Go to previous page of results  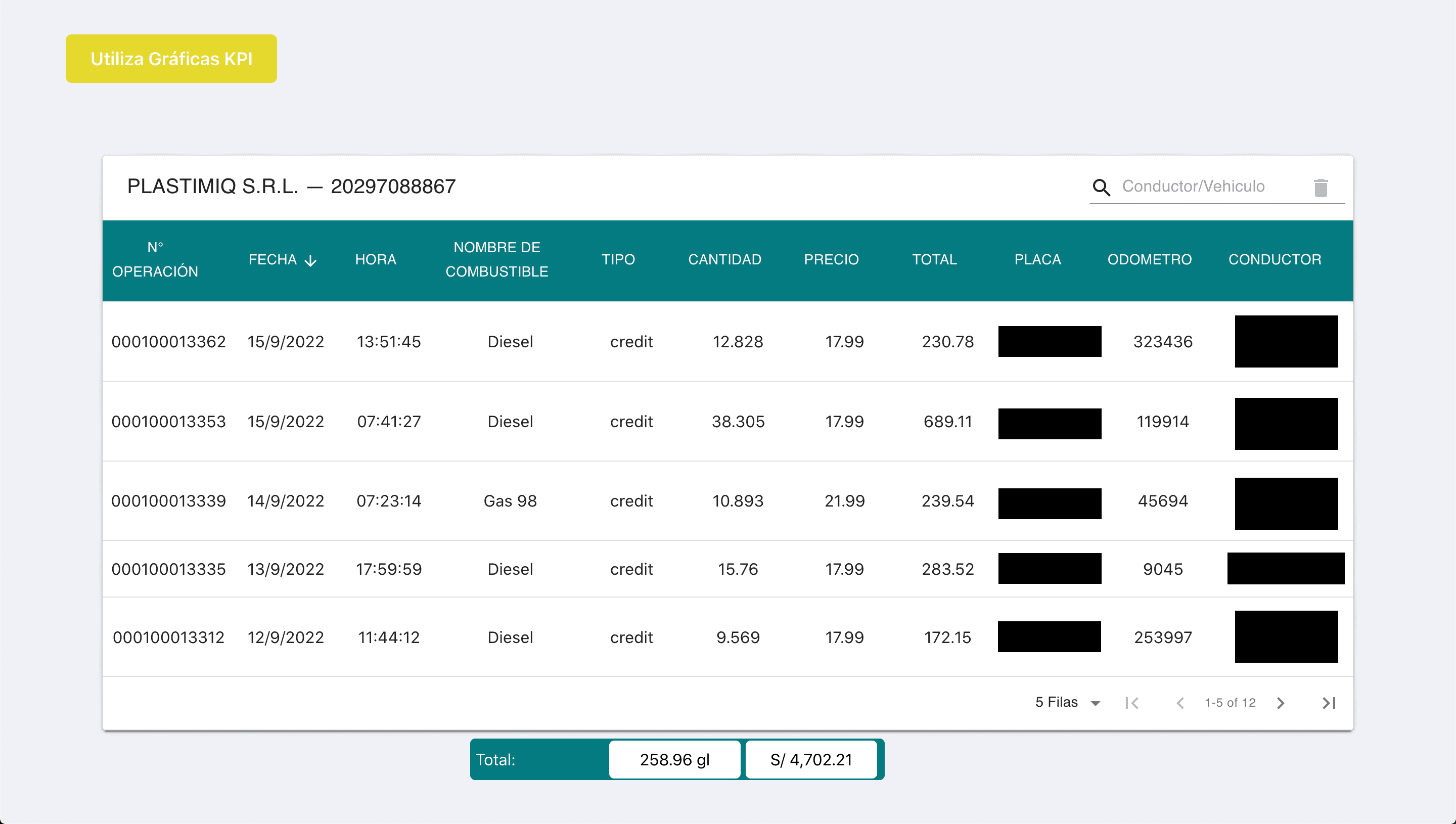click(1180, 703)
